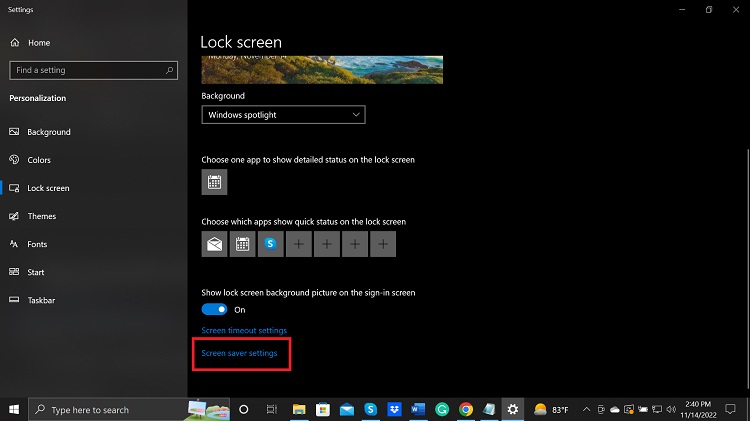The width and height of the screenshot is (750, 421).
Task: Click the Find a setting search box
Action: point(93,71)
